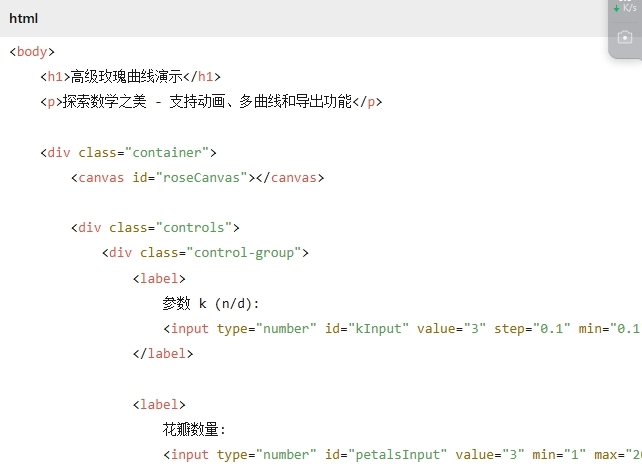Click the green download speed arrow
642x467 pixels.
click(x=616, y=8)
